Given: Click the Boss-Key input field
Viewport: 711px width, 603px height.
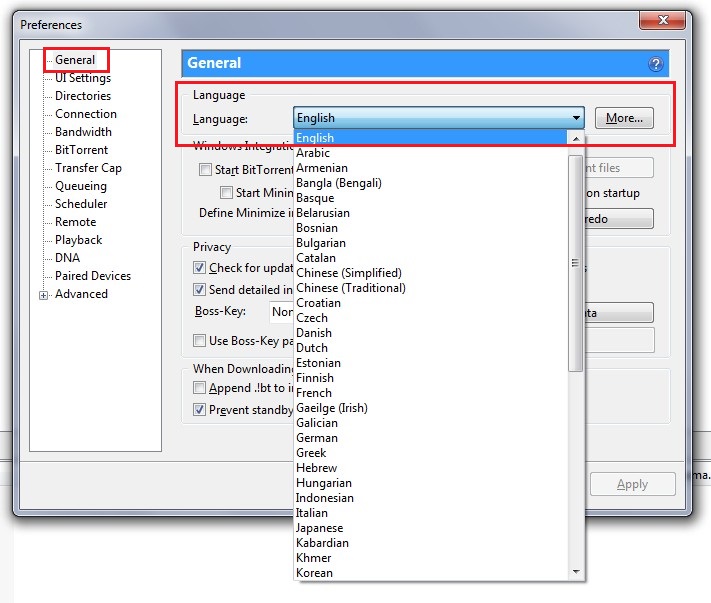Looking at the screenshot, I should pos(281,312).
